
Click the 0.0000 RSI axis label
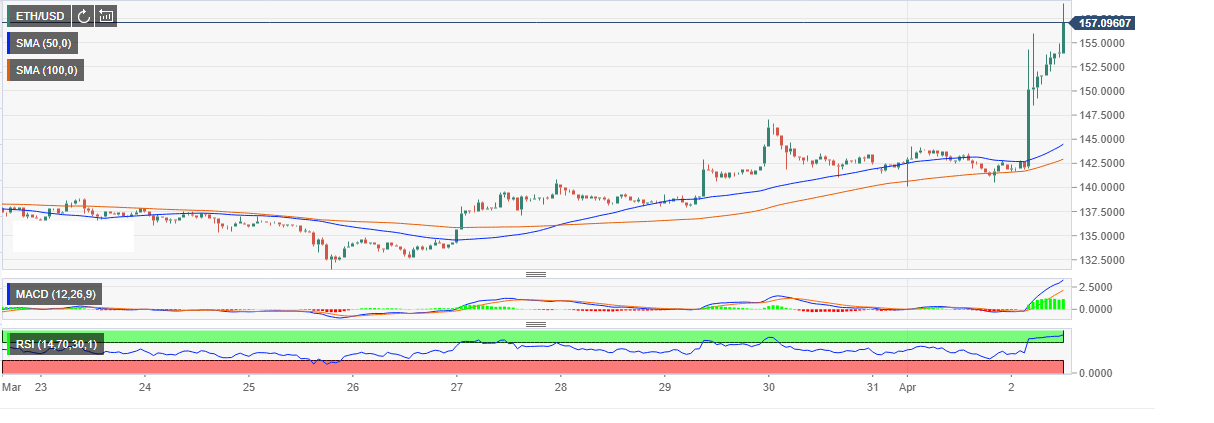[1097, 373]
